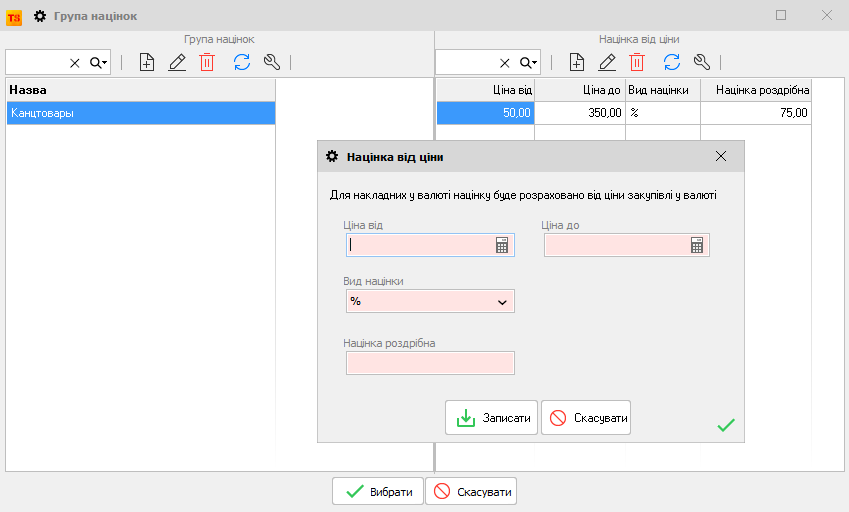Close the Націнка від ціни dialog
This screenshot has width=849, height=512.
coord(721,156)
